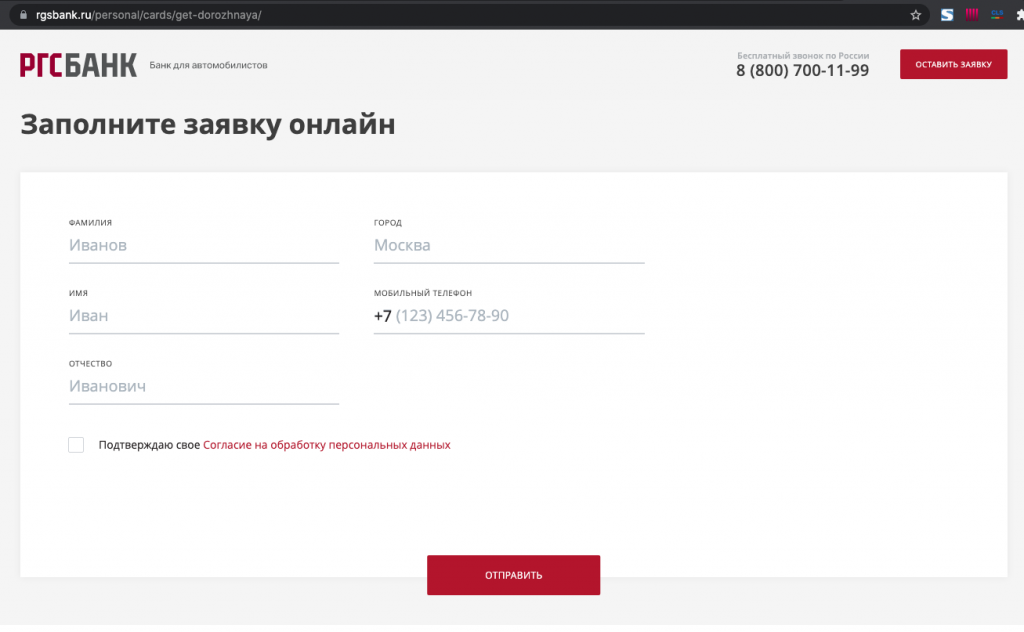Click the ФАМИЛИЯ field label
Screen dimensions: 1024x632
pyautogui.click(x=90, y=223)
